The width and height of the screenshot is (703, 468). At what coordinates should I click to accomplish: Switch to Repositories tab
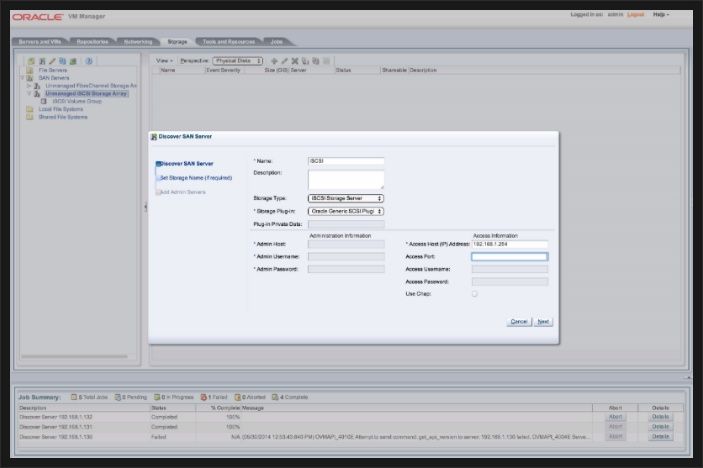tap(92, 42)
